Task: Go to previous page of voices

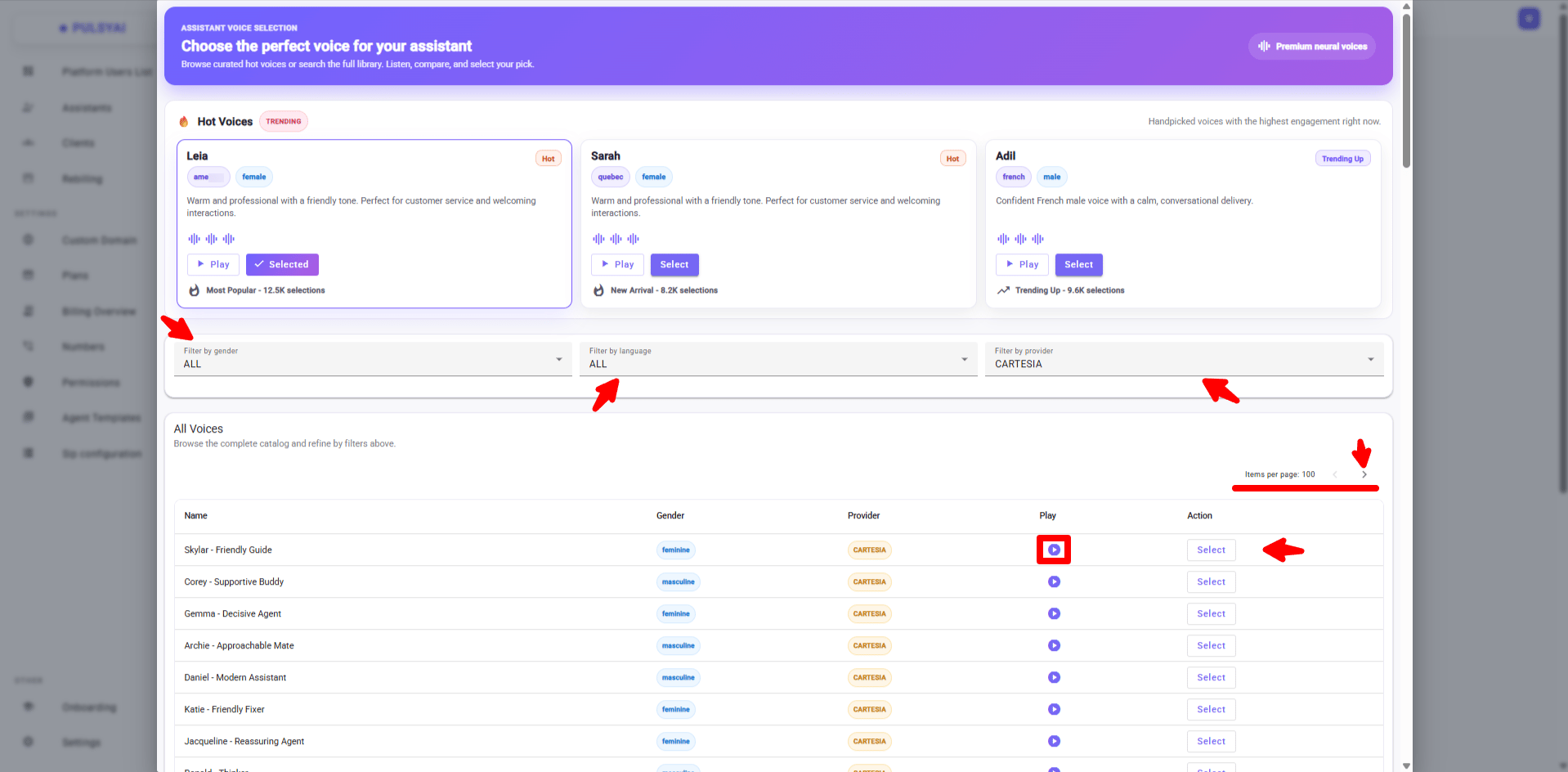Action: point(1335,474)
